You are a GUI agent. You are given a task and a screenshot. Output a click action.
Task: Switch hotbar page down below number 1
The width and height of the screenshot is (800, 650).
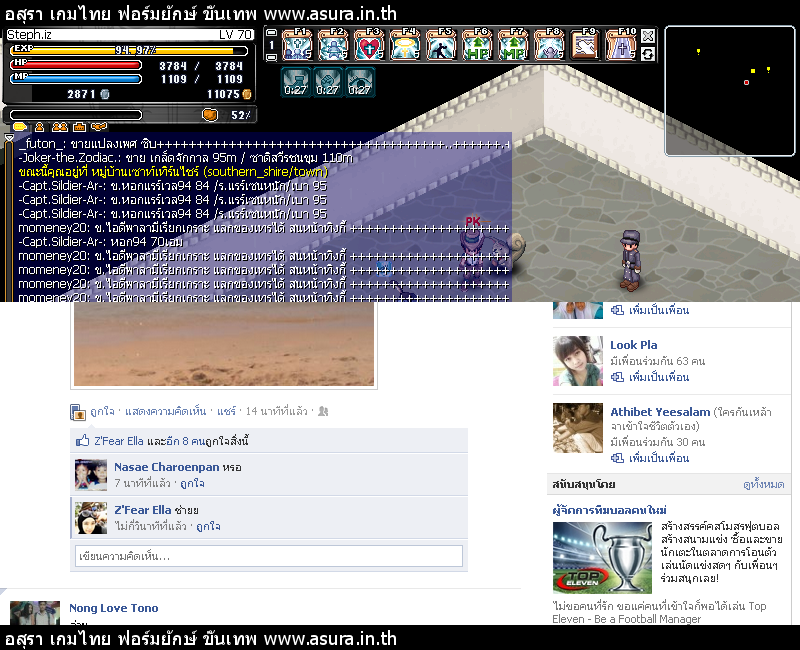(271, 57)
